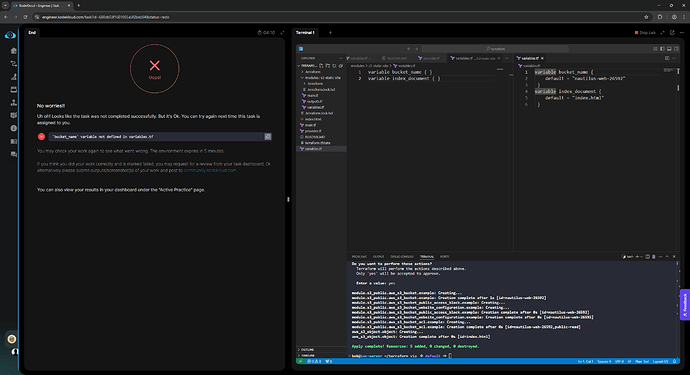Refresh the Explorer file tree
Screen dimensions: 690x375
click(334, 66)
